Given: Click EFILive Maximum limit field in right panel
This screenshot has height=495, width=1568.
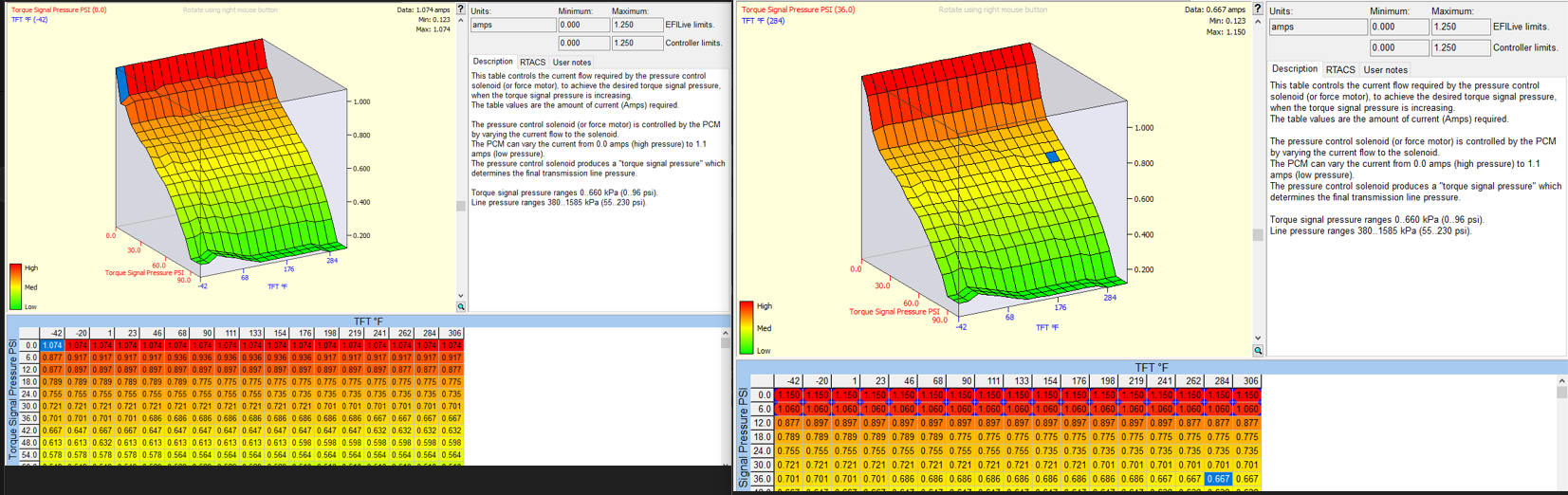Looking at the screenshot, I should point(1461,27).
